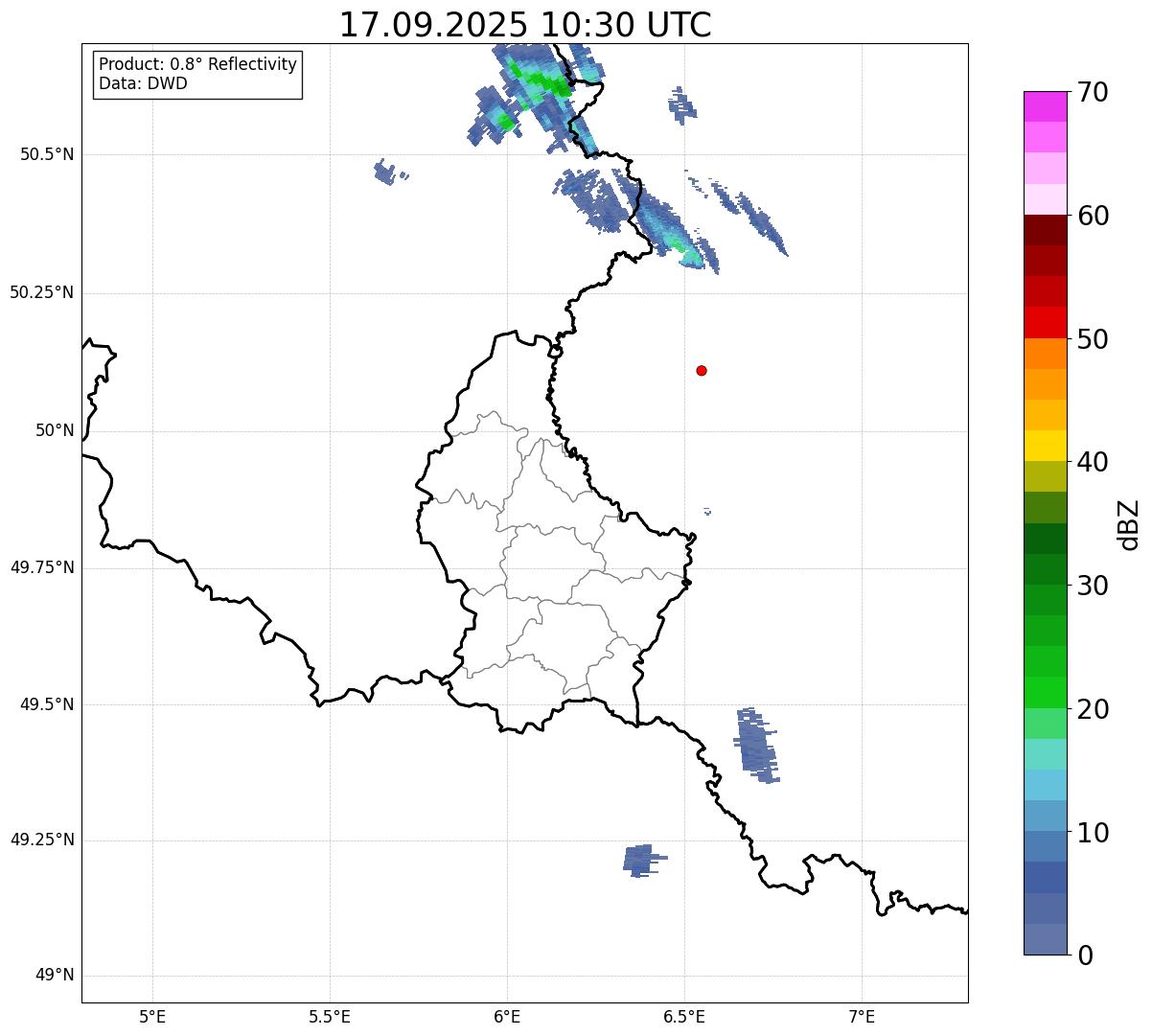
Task: Click the colorbar tick value 50
Action: point(1093,339)
